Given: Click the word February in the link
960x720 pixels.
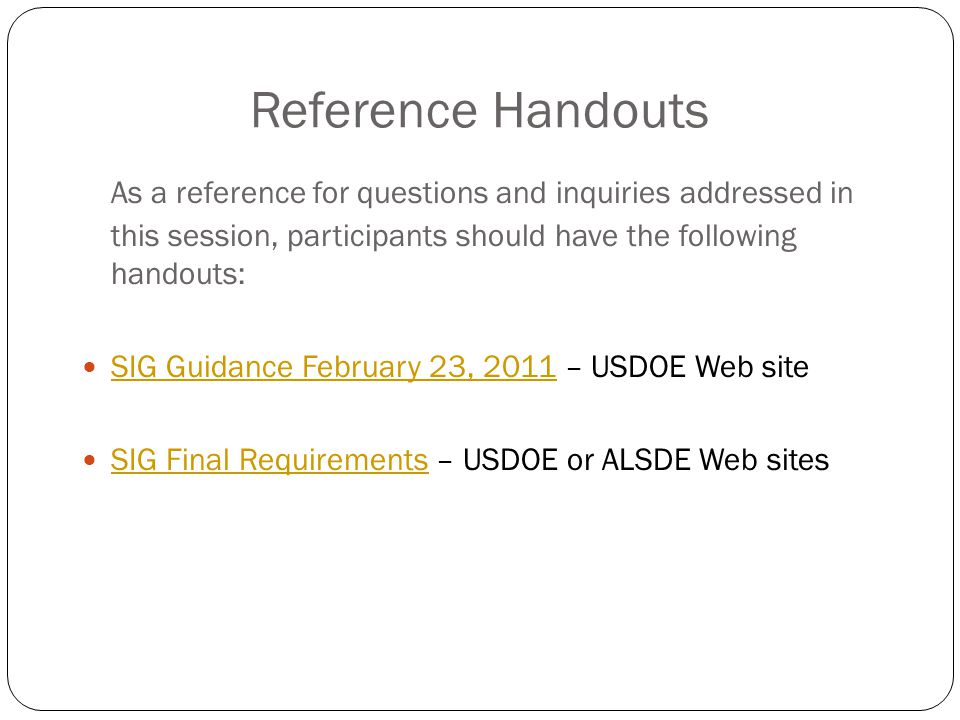Looking at the screenshot, I should (x=361, y=367).
